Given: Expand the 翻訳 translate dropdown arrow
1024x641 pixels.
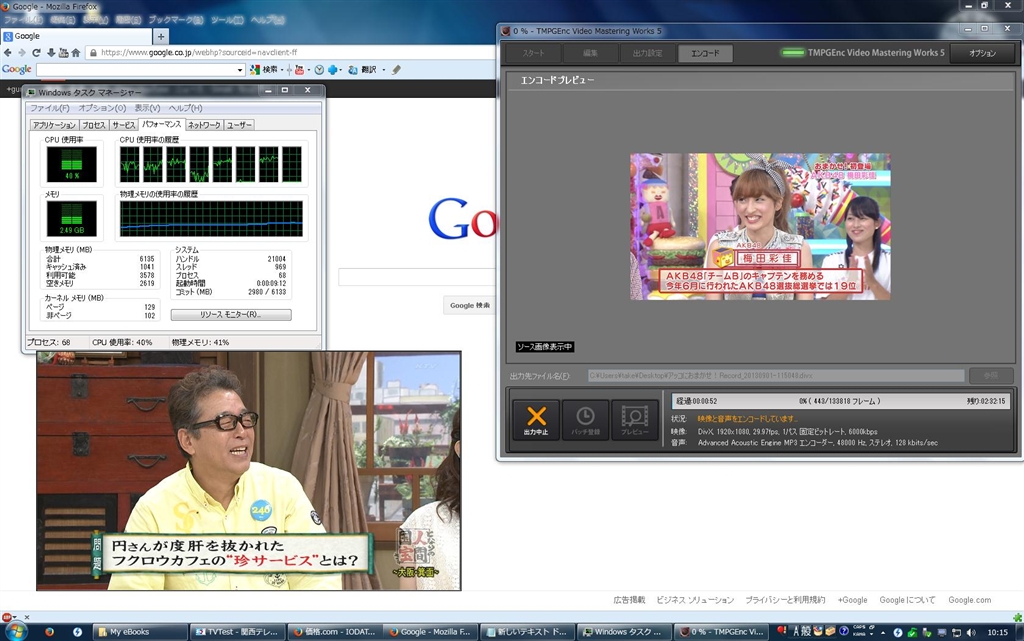Looking at the screenshot, I should 383,70.
